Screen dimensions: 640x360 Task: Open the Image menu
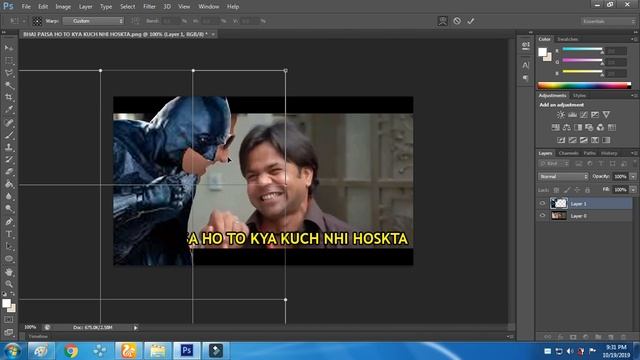tap(63, 7)
